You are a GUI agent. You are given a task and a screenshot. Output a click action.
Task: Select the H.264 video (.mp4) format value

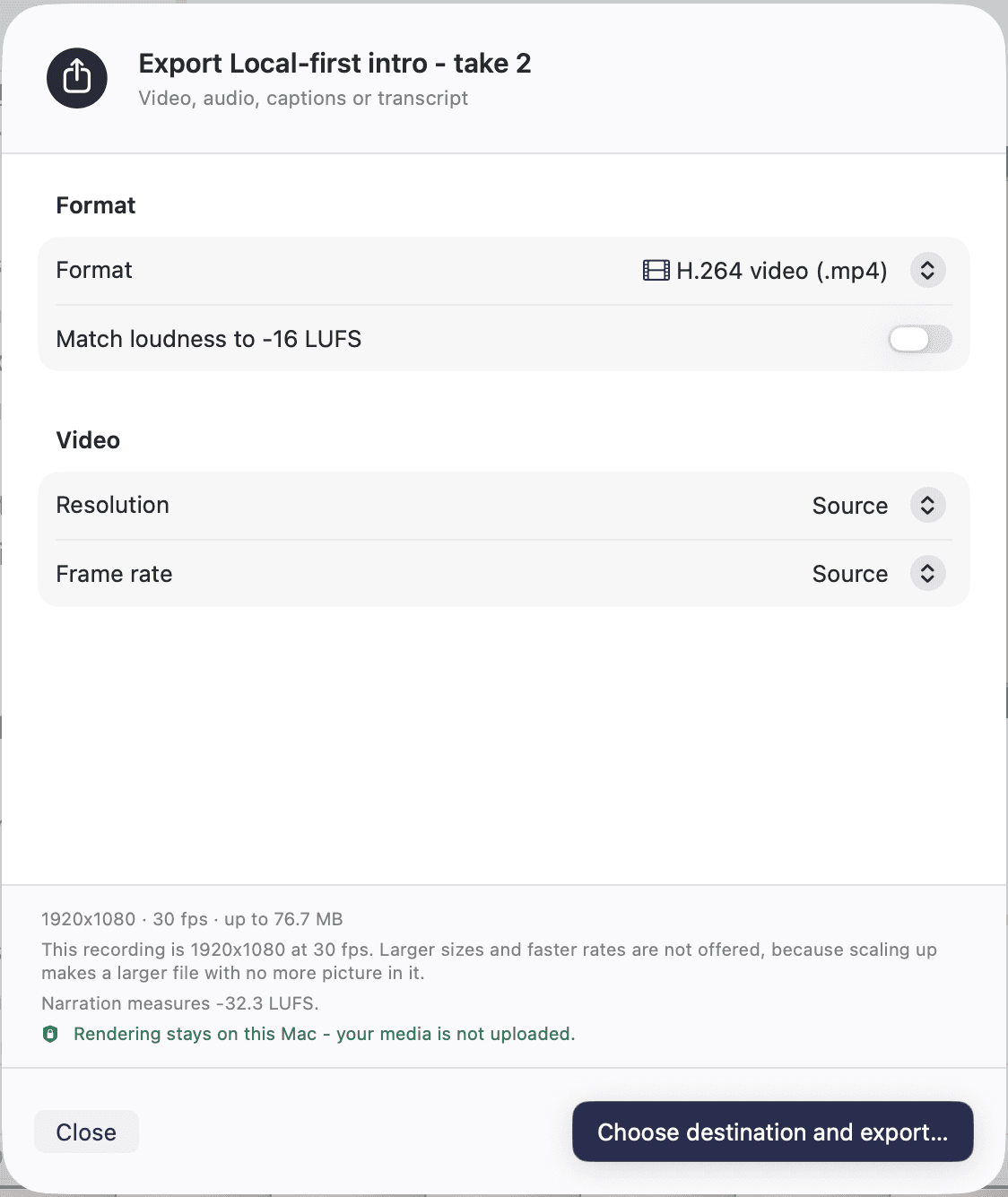(x=782, y=271)
